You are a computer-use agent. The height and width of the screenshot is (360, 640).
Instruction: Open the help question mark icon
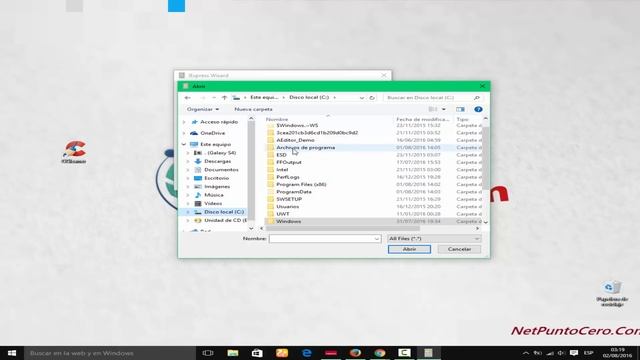click(478, 109)
